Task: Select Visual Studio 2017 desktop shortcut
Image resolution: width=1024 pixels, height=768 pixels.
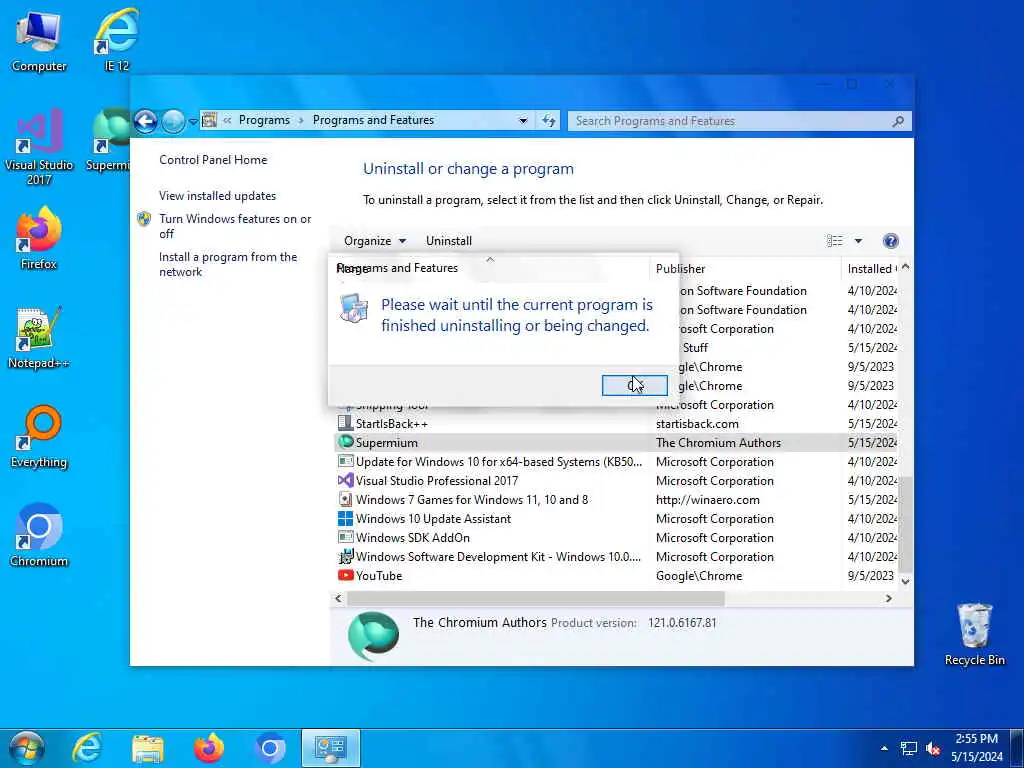Action: point(39,147)
